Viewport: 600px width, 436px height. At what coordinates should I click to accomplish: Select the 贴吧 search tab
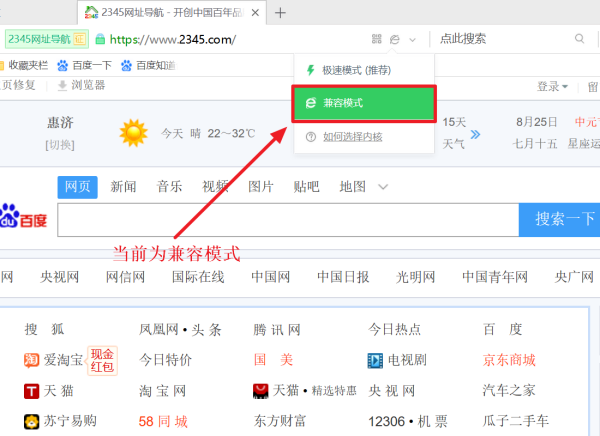pyautogui.click(x=306, y=187)
